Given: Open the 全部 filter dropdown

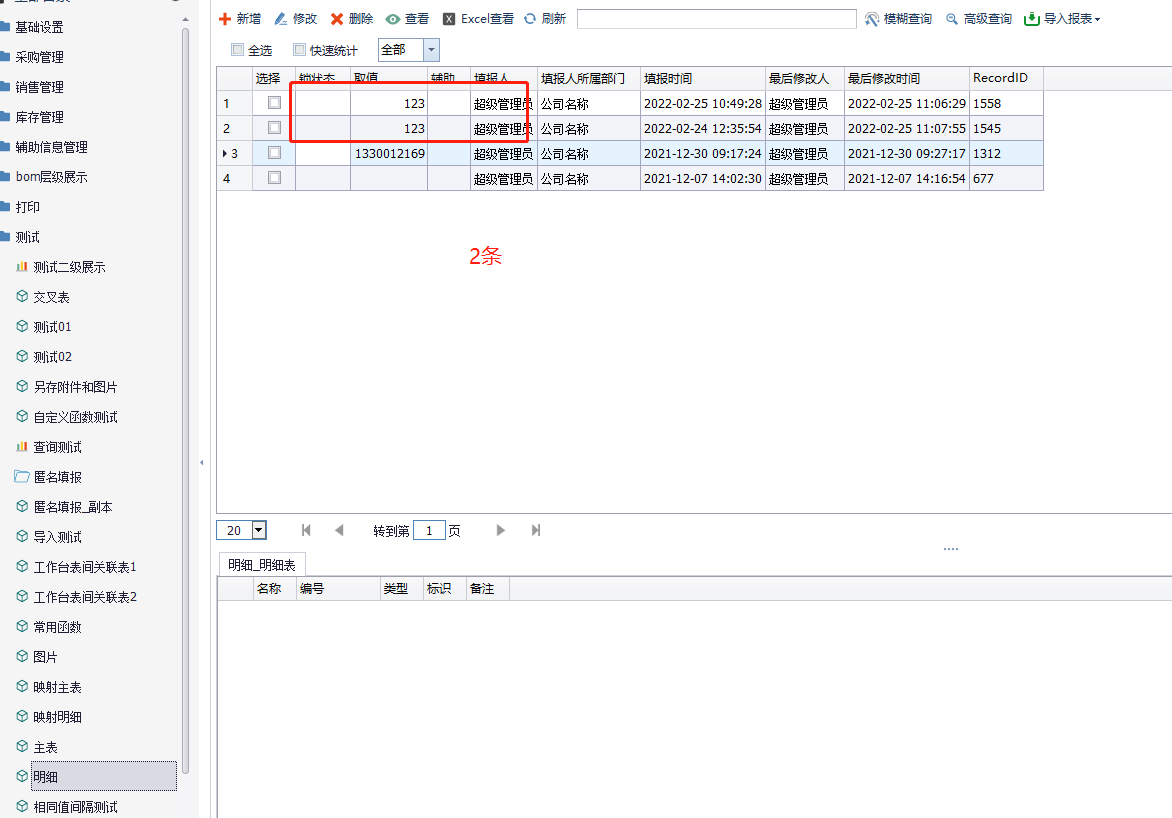Looking at the screenshot, I should [431, 50].
